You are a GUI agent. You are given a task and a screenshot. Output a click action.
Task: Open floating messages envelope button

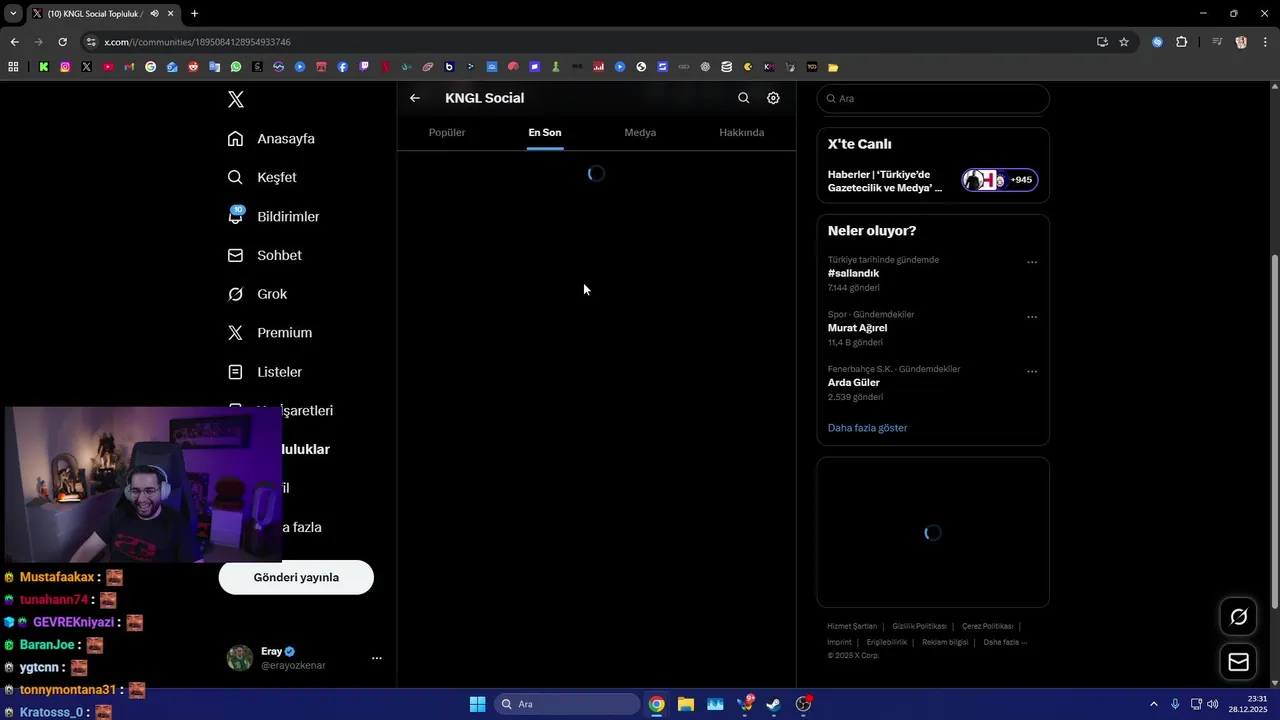click(x=1238, y=662)
